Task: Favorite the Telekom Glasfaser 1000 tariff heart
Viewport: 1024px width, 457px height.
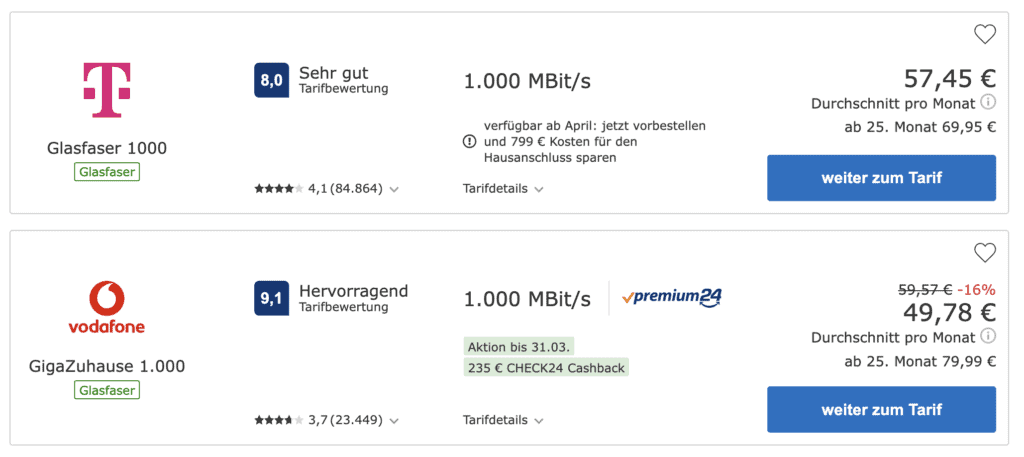Action: tap(985, 34)
